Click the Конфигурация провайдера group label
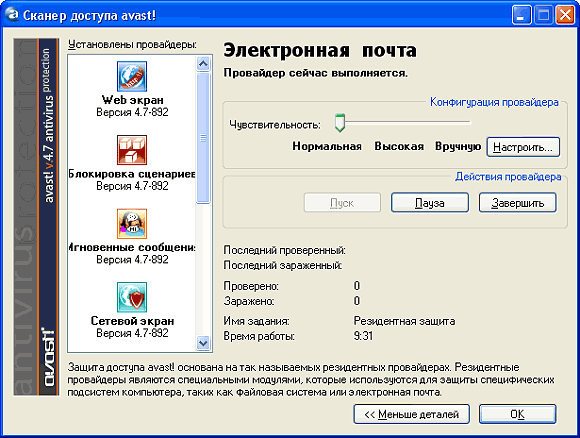Viewport: 580px width, 438px height. (x=494, y=102)
